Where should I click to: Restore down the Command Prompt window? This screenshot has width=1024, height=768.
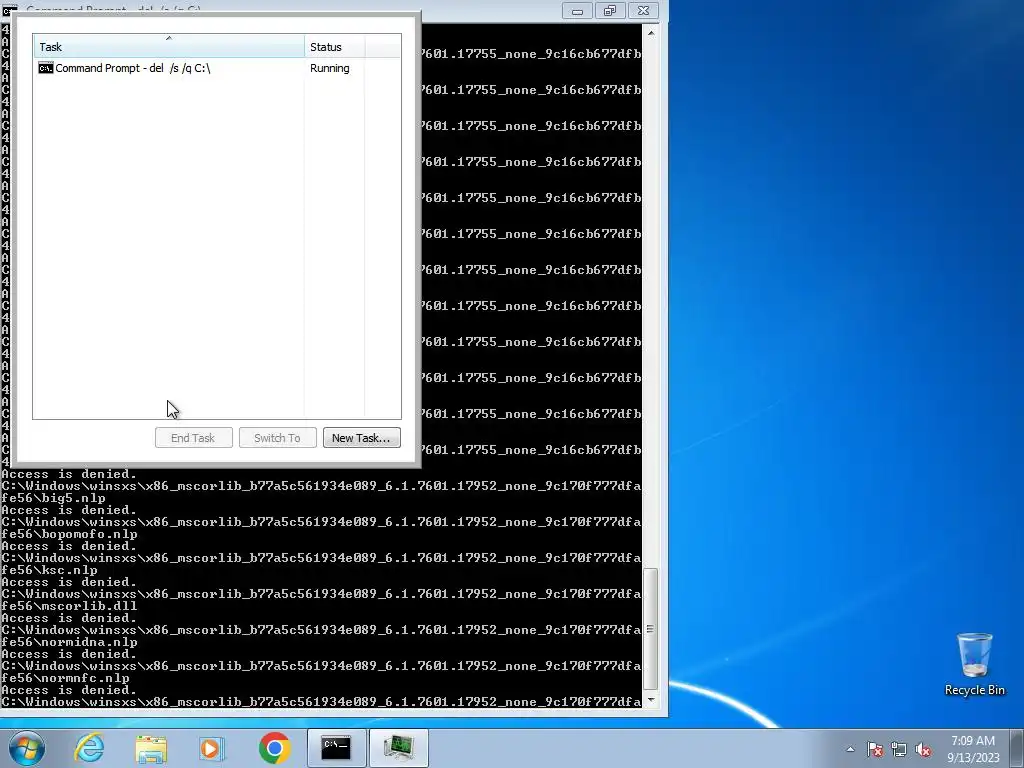(x=609, y=10)
